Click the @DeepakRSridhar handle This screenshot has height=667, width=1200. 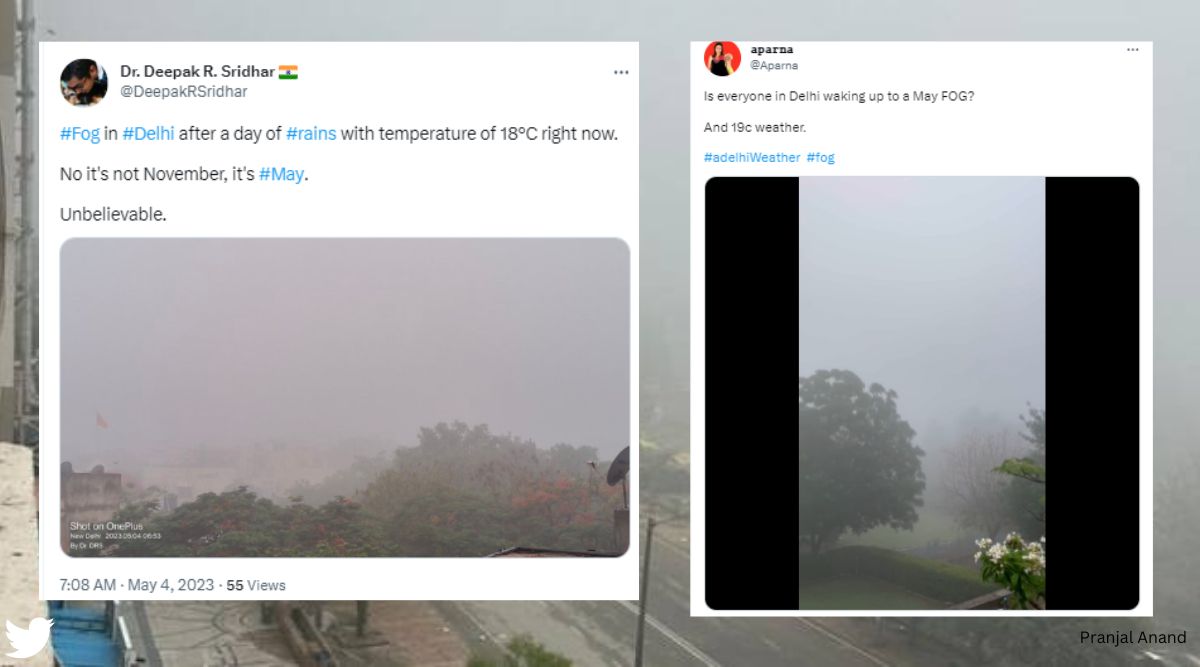[x=183, y=91]
